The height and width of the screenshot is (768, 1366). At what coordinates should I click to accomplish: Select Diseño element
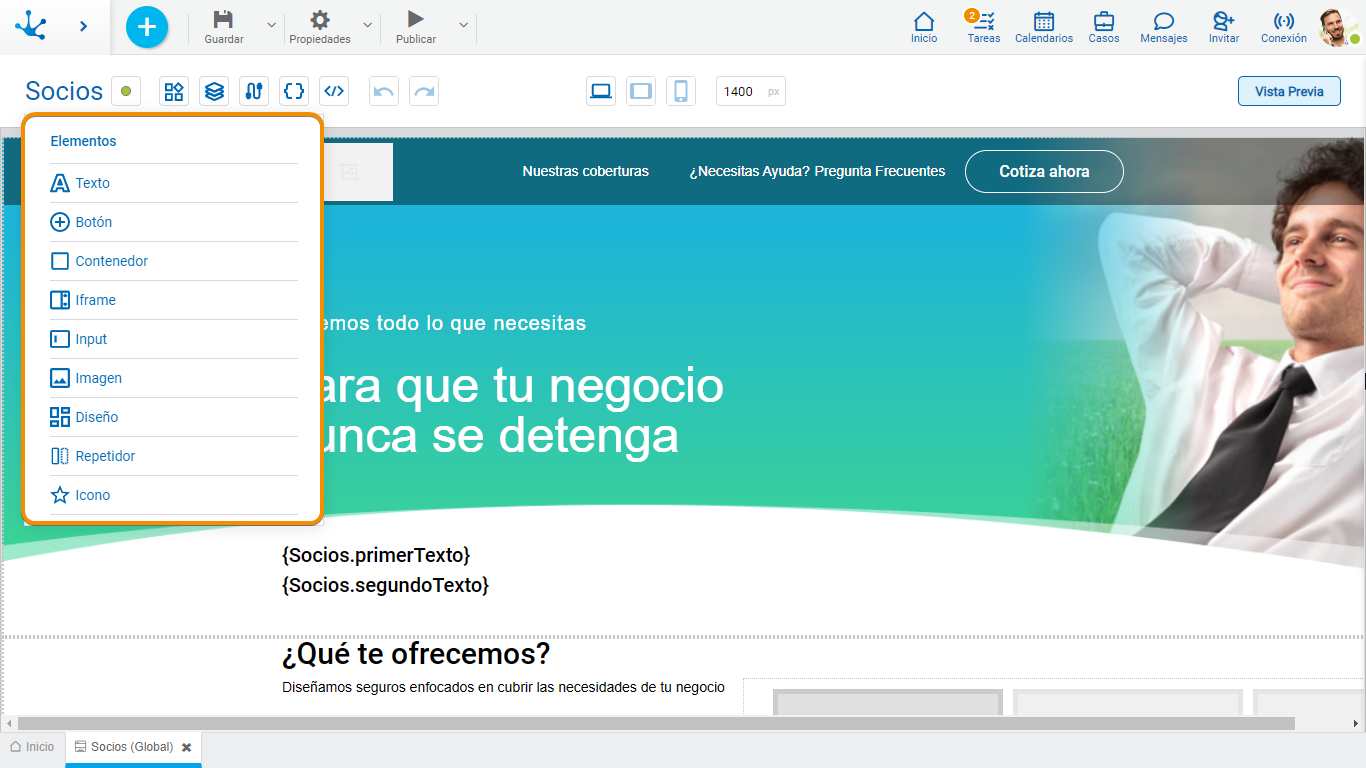point(173,417)
